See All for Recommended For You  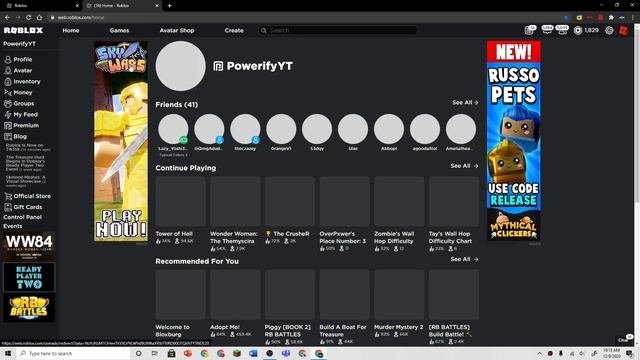(464, 260)
